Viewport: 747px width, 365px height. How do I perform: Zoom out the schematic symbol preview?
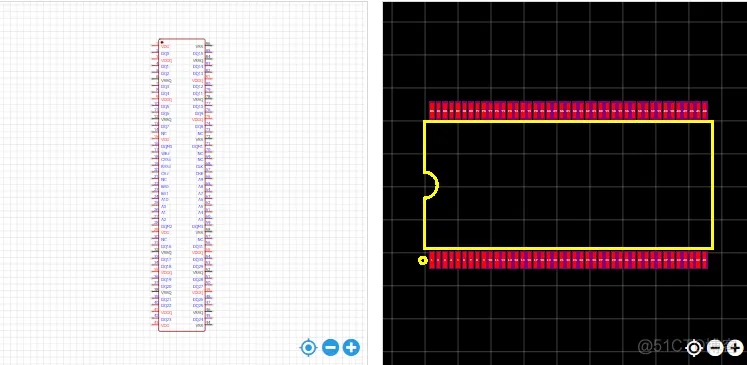tap(330, 347)
